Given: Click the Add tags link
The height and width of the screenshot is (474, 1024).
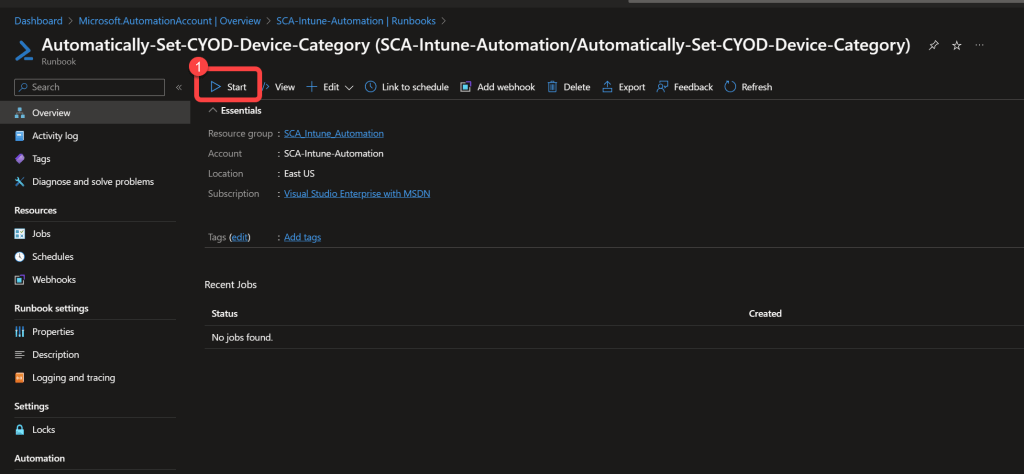Looking at the screenshot, I should pyautogui.click(x=302, y=237).
